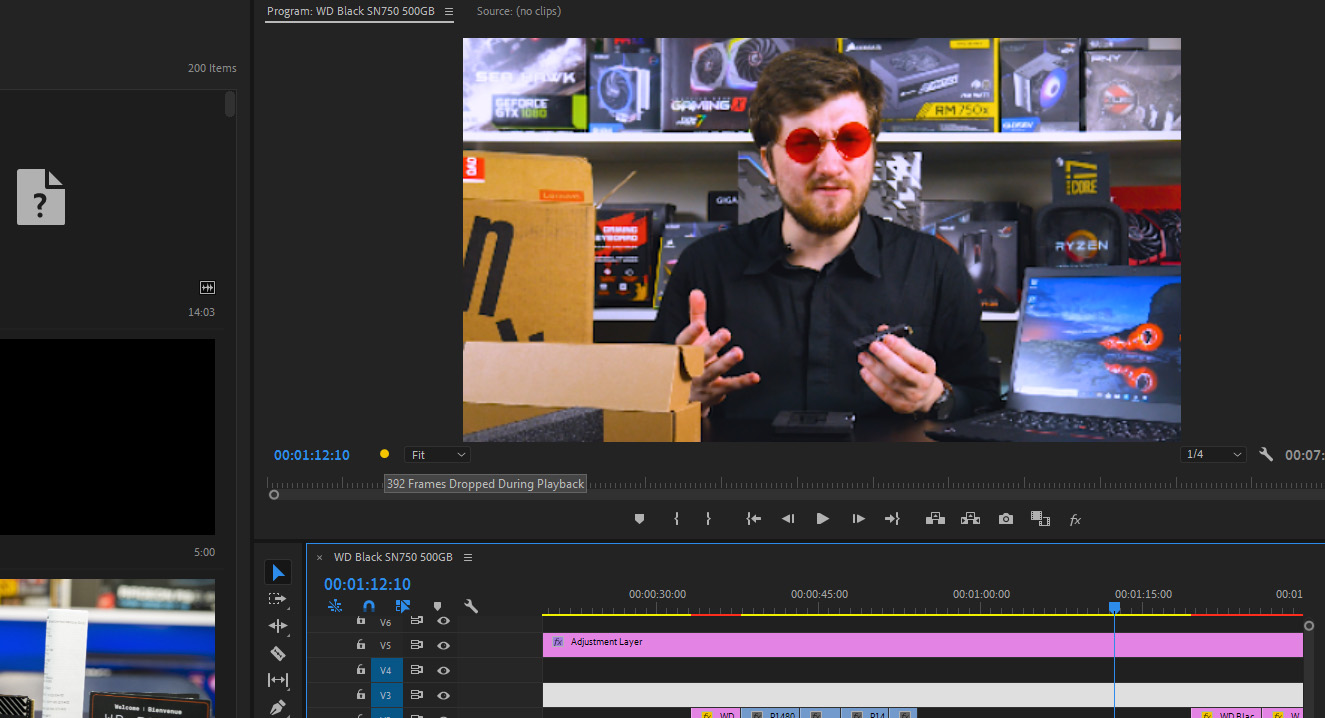The height and width of the screenshot is (718, 1325).
Task: Open Comparison View button
Action: click(x=1040, y=519)
